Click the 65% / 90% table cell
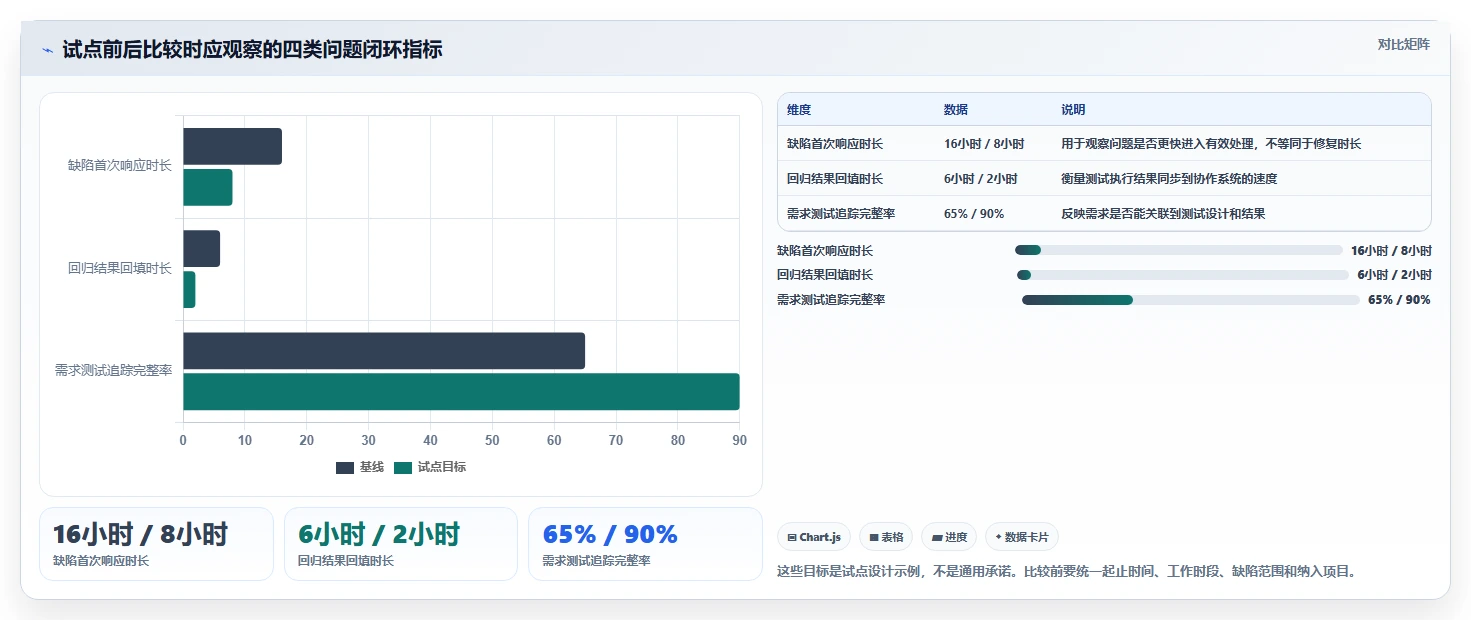 tap(974, 214)
